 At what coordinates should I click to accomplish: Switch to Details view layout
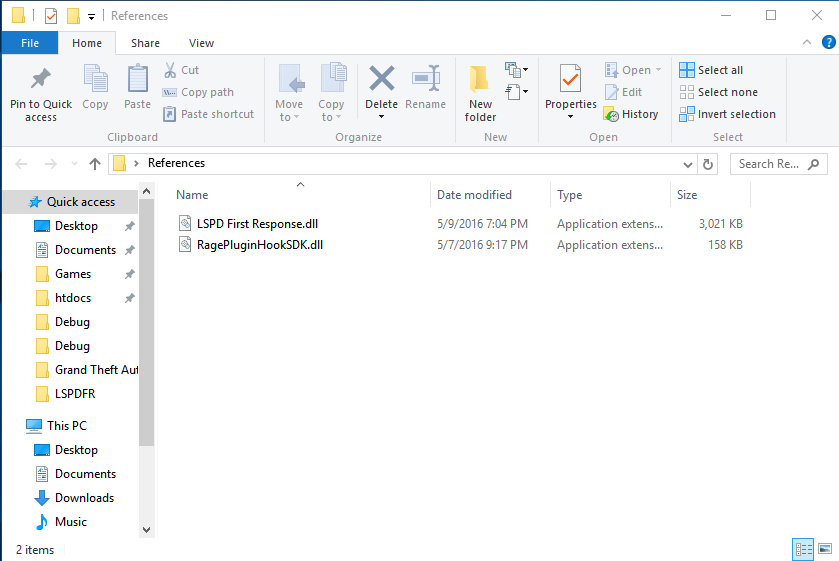click(x=803, y=549)
